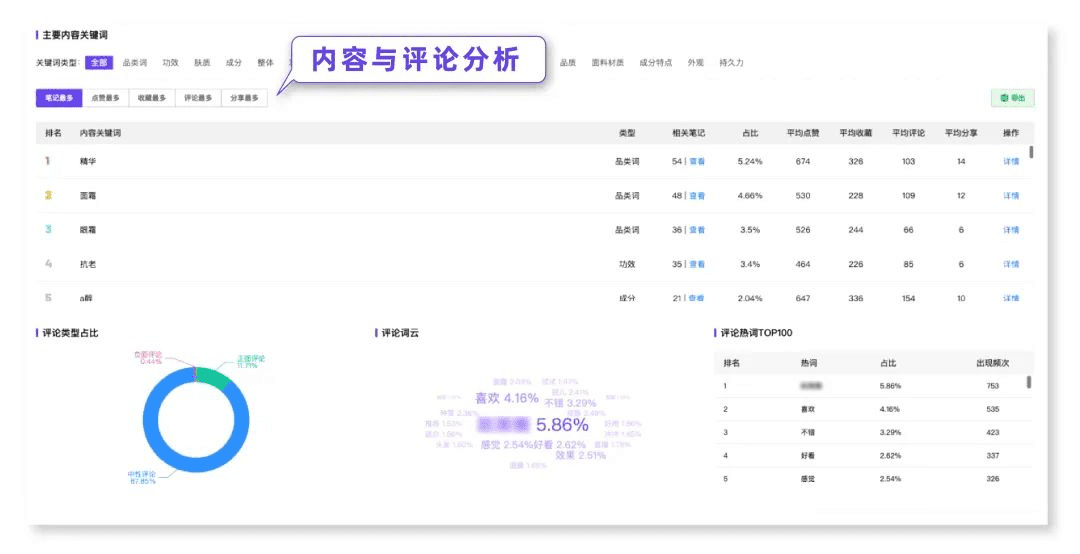
Task: Click the rank 2 medal icon
Action: tap(48, 195)
